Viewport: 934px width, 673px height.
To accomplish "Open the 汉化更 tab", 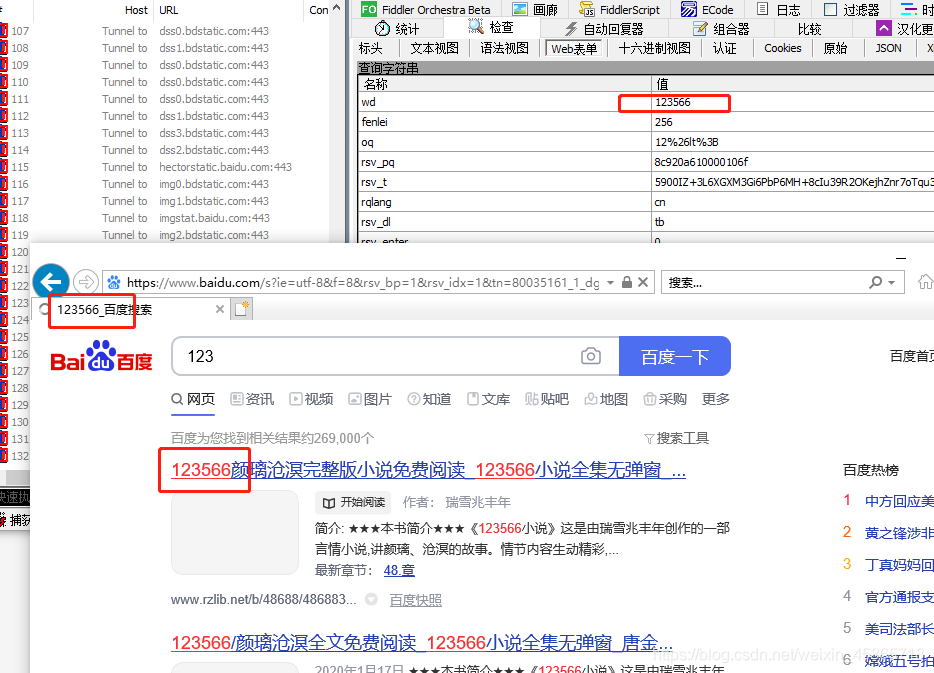I will (x=905, y=29).
